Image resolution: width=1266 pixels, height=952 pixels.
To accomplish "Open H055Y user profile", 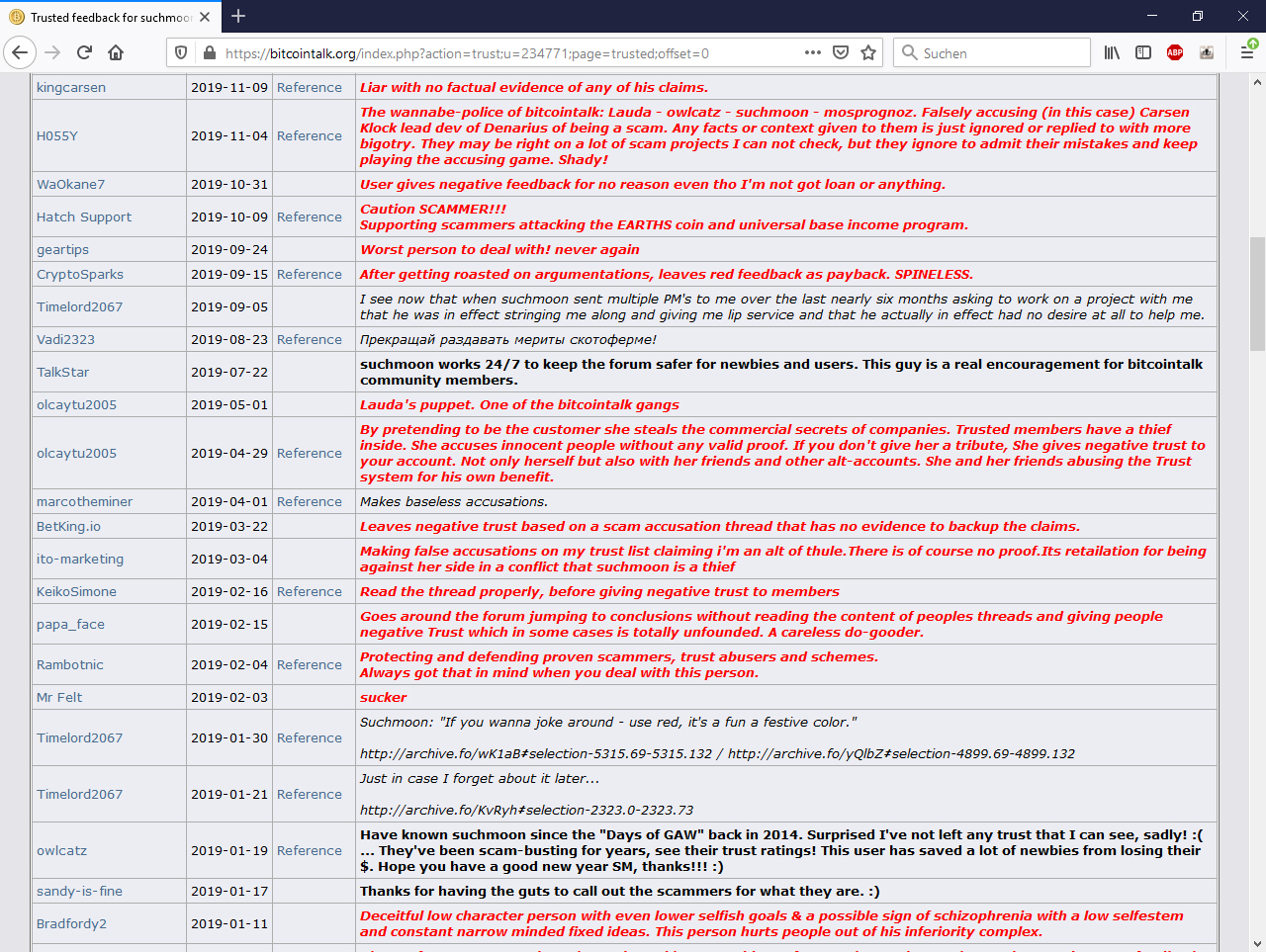I will point(56,135).
